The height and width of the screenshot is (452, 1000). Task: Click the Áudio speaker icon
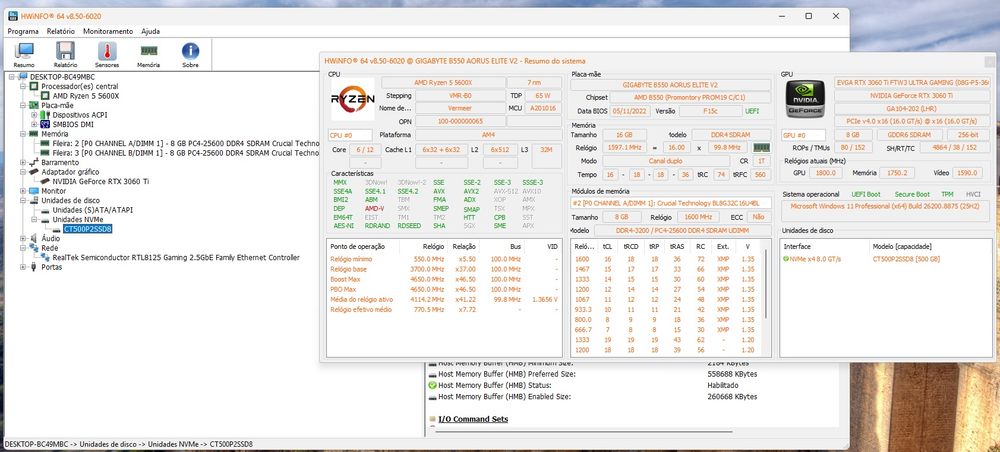[33, 238]
